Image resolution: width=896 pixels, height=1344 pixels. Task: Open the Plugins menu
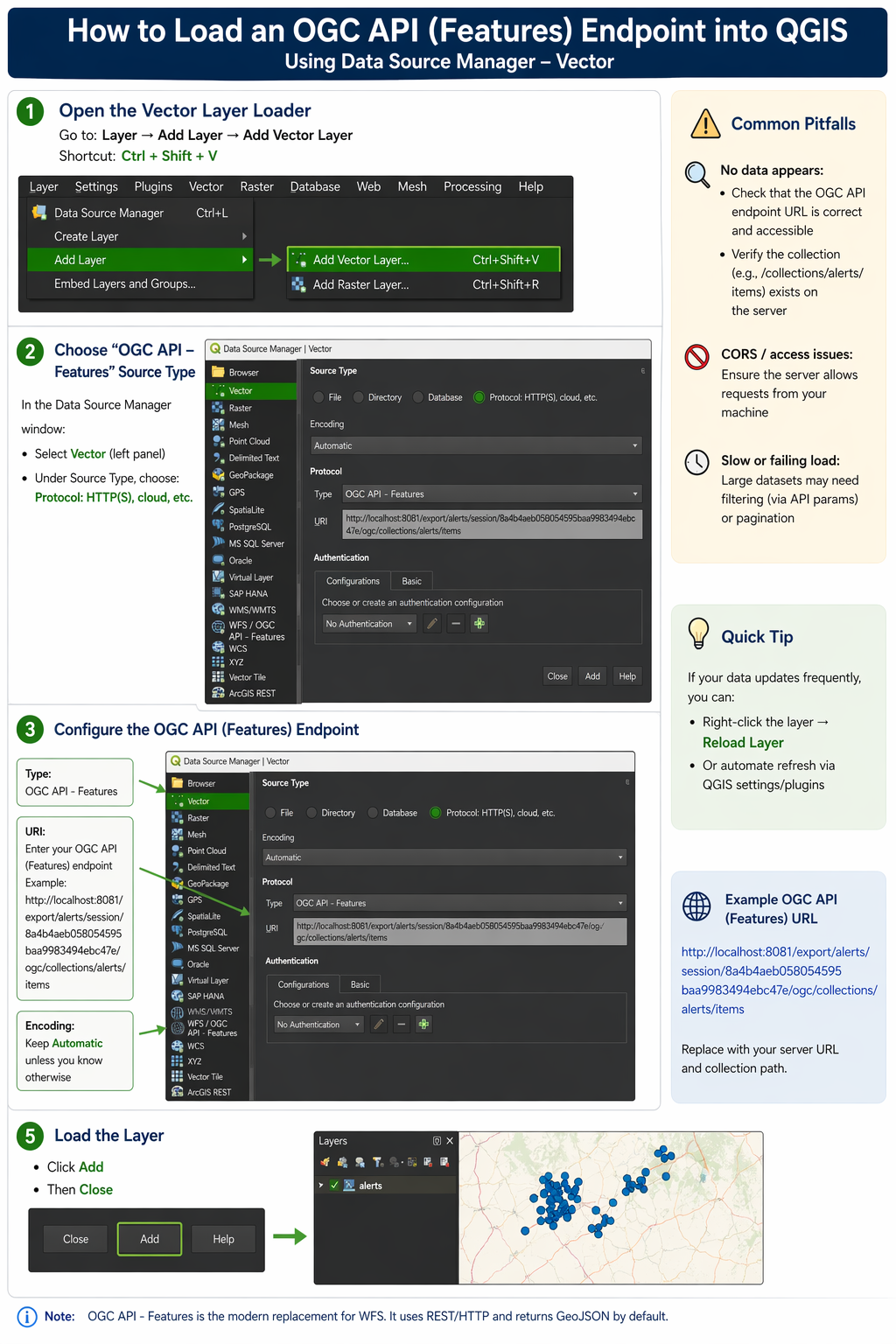(153, 186)
